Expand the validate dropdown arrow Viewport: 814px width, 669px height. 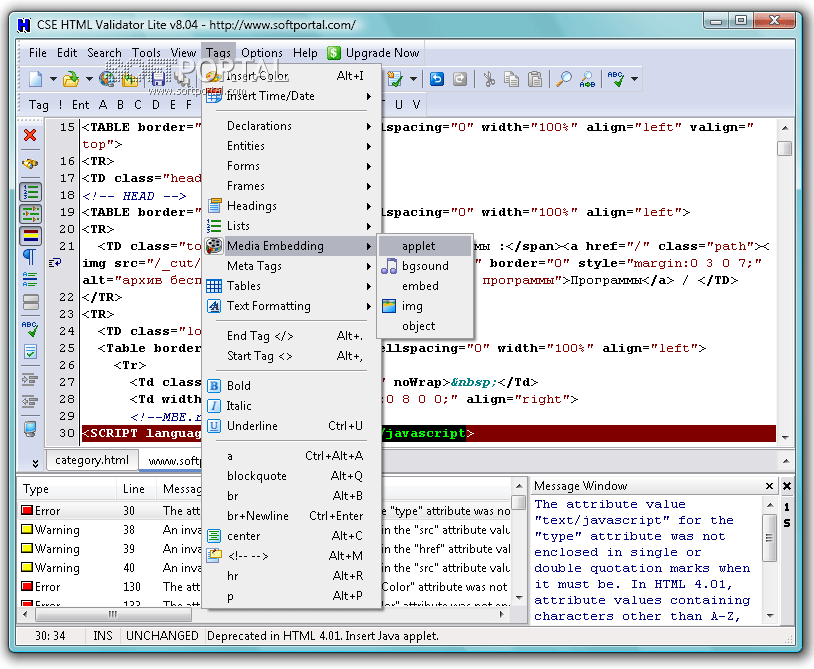413,79
